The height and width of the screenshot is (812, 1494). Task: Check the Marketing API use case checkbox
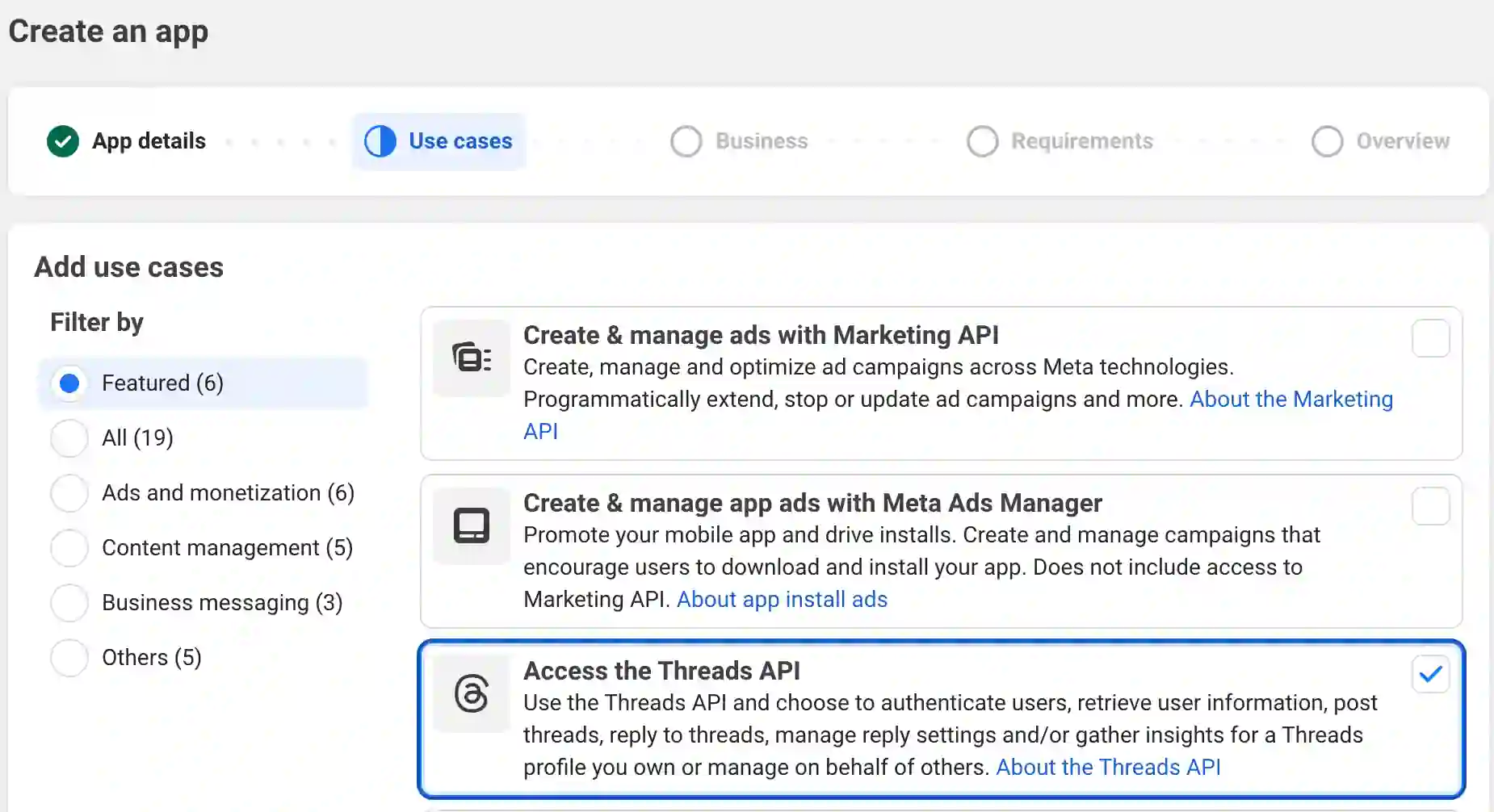[x=1431, y=338]
